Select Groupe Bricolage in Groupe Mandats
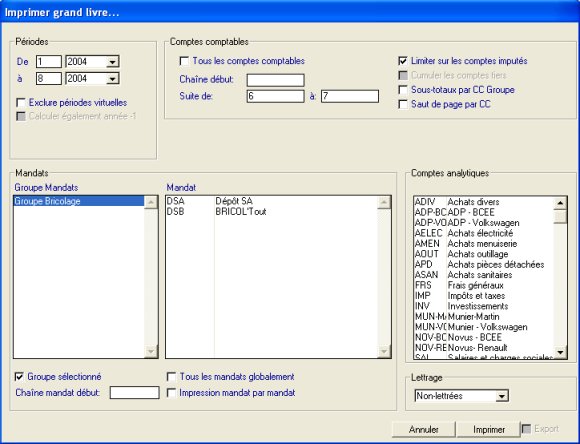This screenshot has height=444, width=580. pos(79,201)
